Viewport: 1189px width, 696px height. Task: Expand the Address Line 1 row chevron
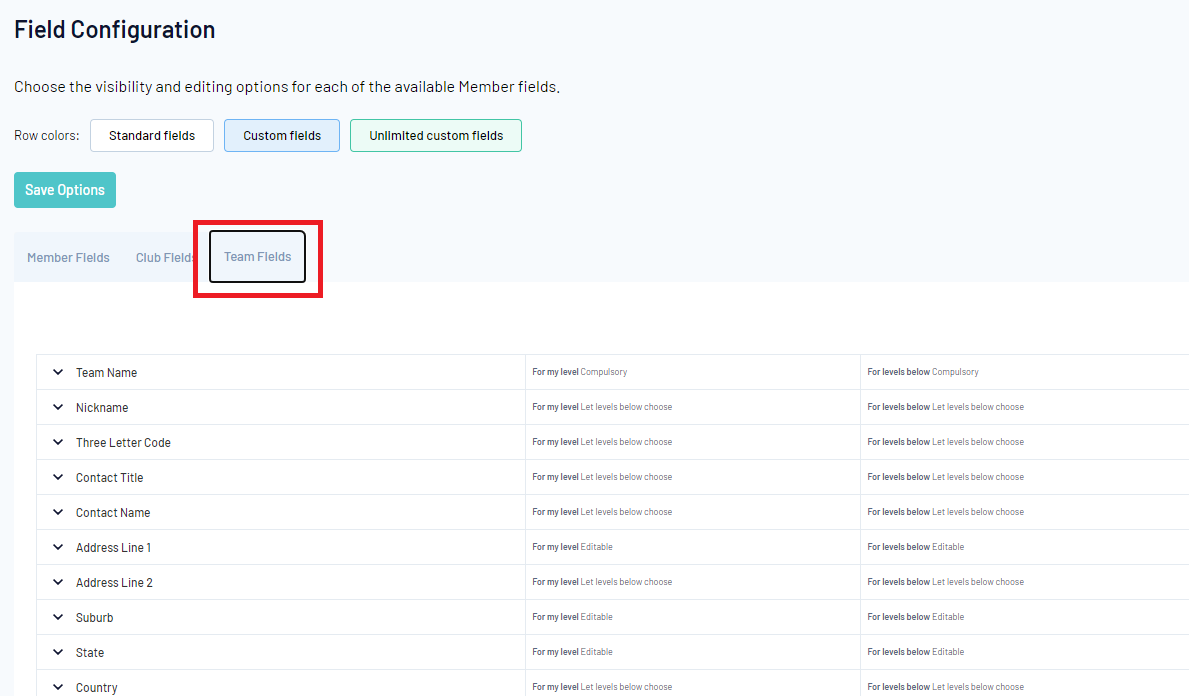[x=58, y=547]
